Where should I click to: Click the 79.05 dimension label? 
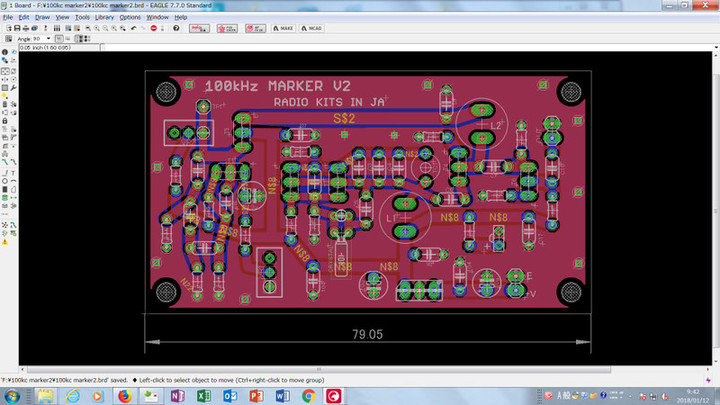[365, 334]
